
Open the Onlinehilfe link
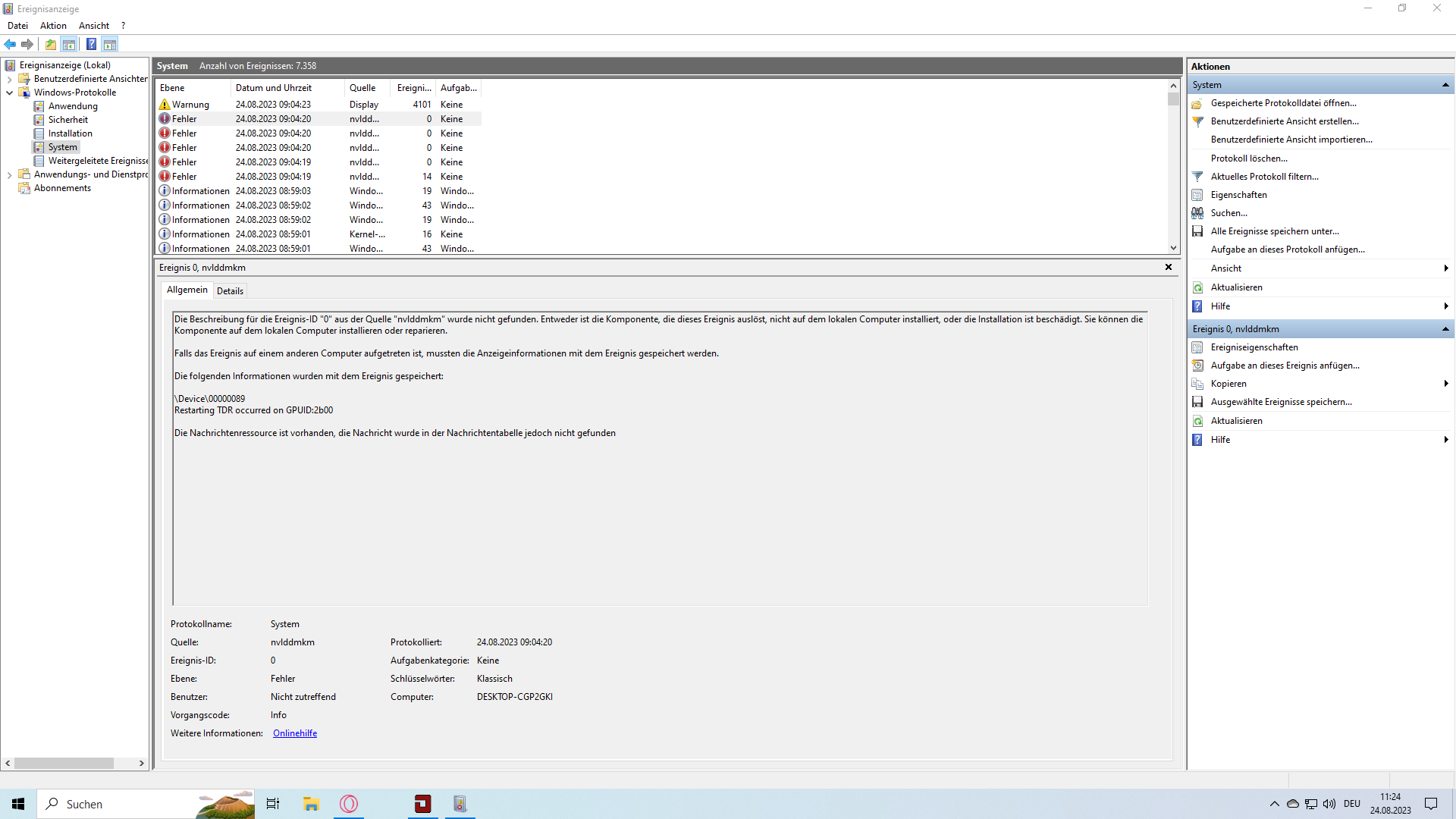(295, 733)
